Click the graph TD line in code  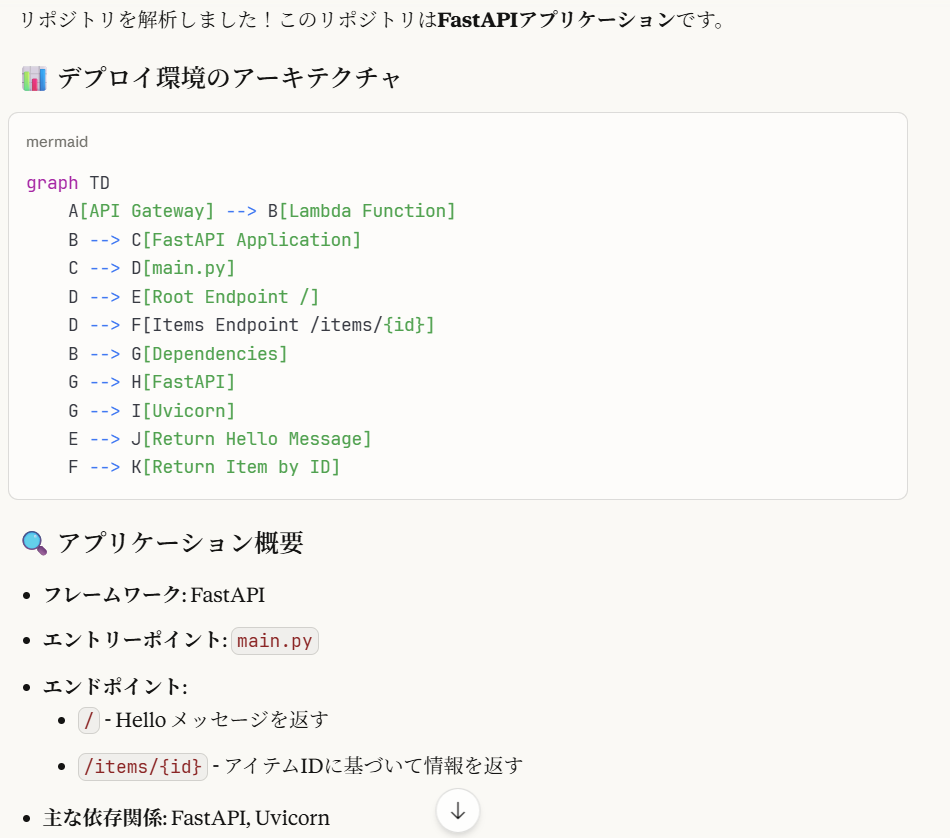[x=68, y=183]
